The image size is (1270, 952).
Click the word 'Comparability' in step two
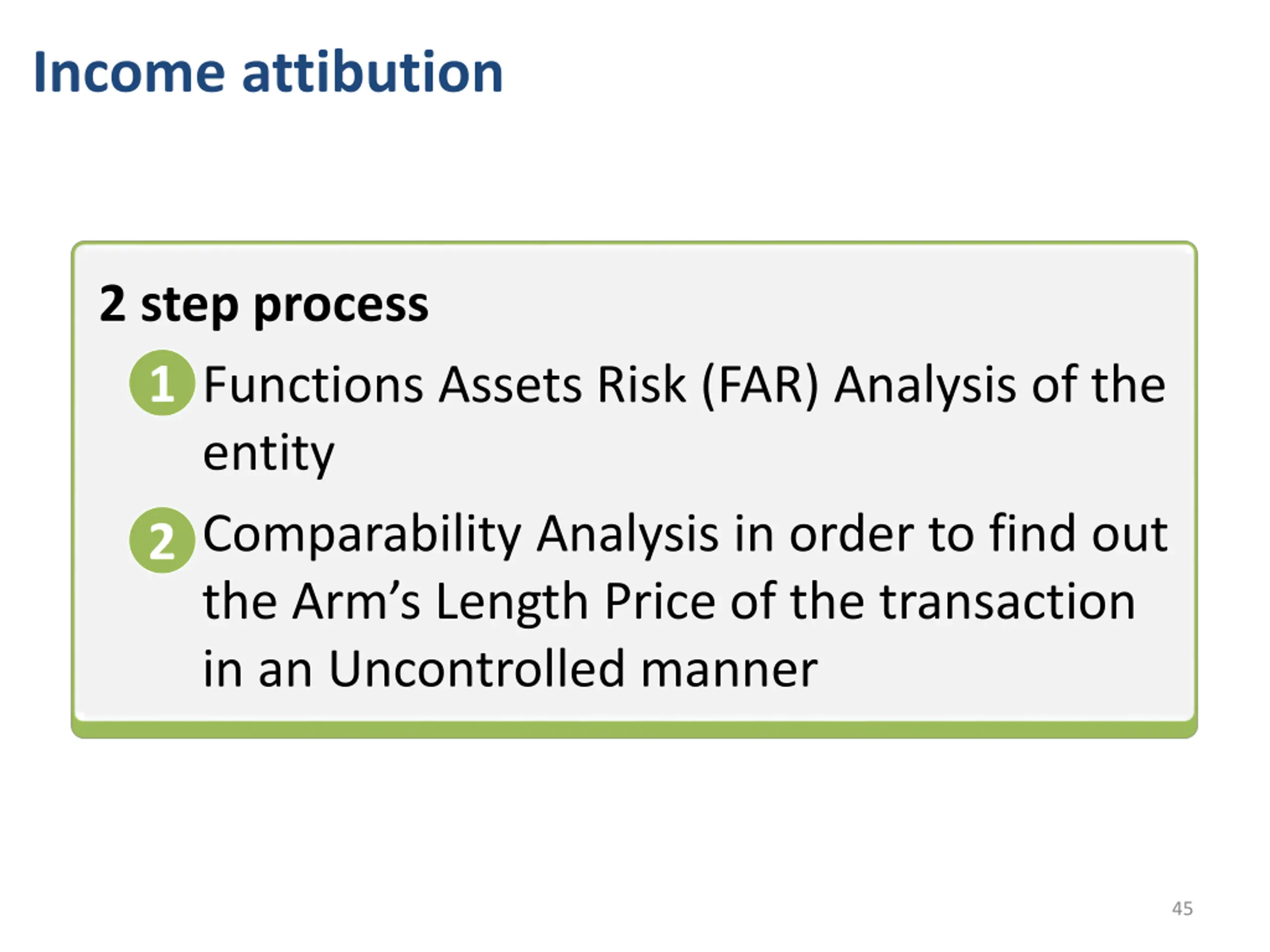362,535
